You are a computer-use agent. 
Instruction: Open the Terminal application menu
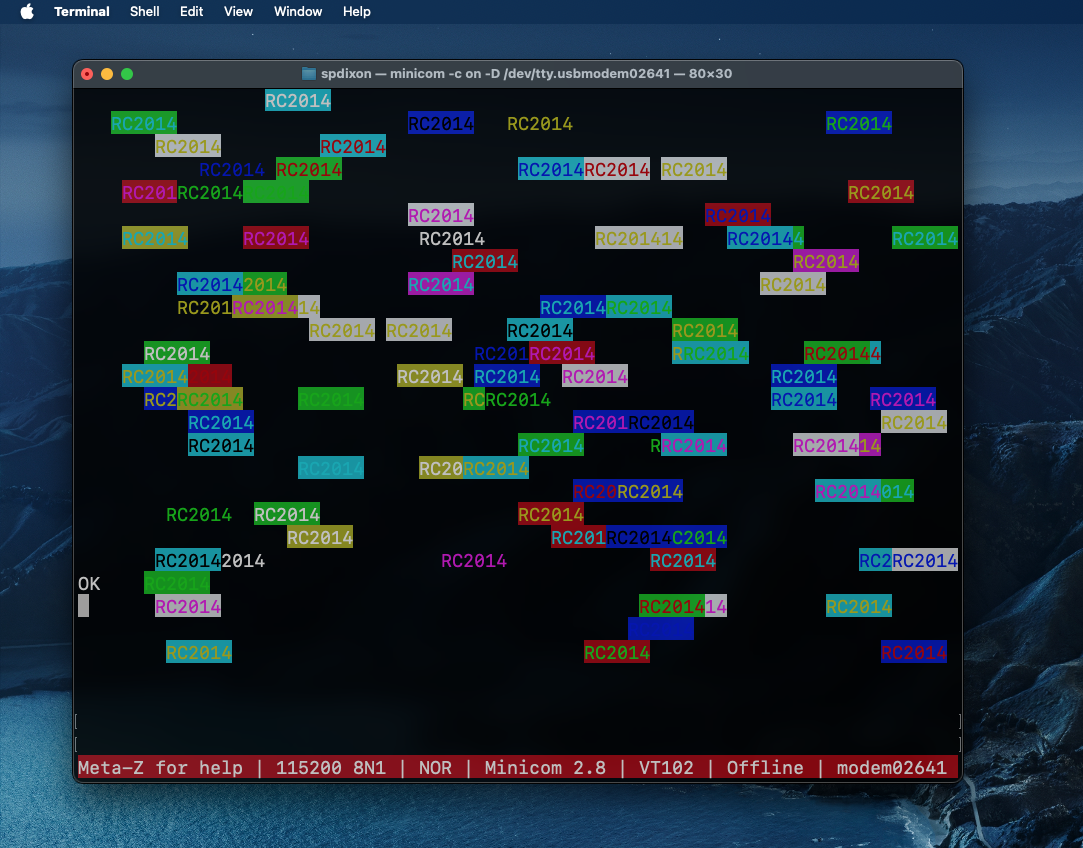pyautogui.click(x=82, y=12)
